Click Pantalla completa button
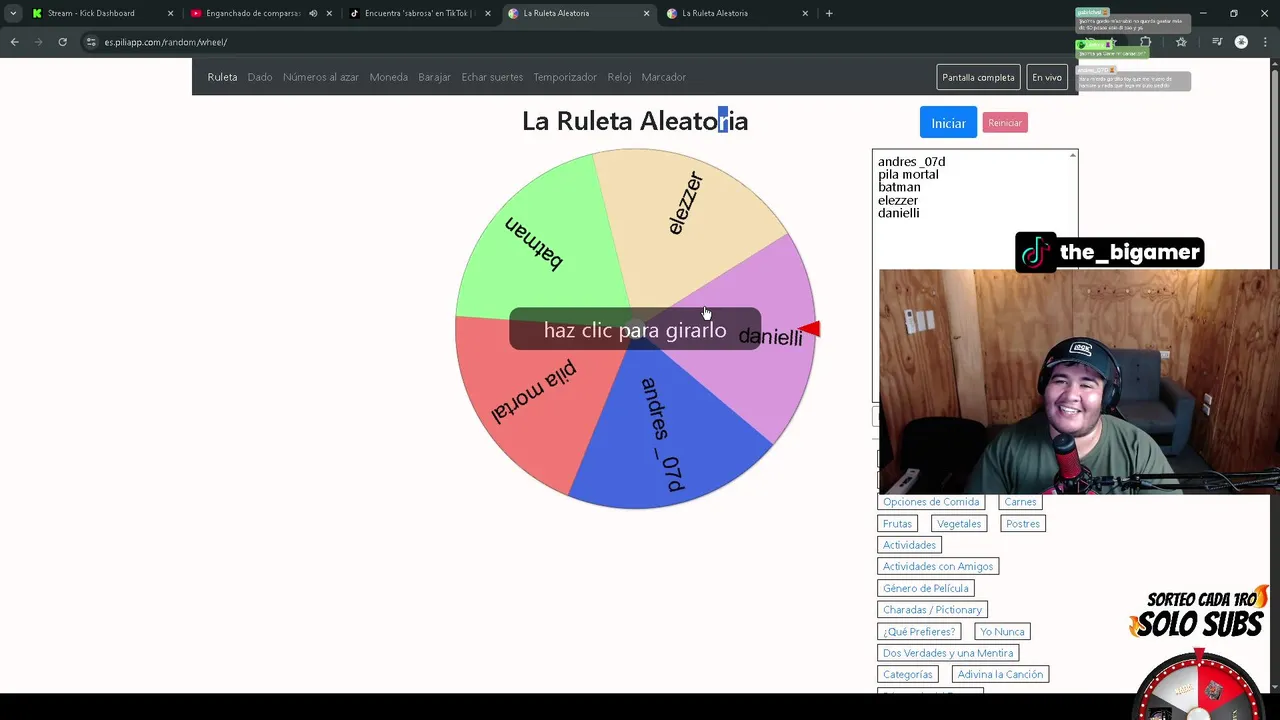This screenshot has height=720, width=1280. point(978,77)
